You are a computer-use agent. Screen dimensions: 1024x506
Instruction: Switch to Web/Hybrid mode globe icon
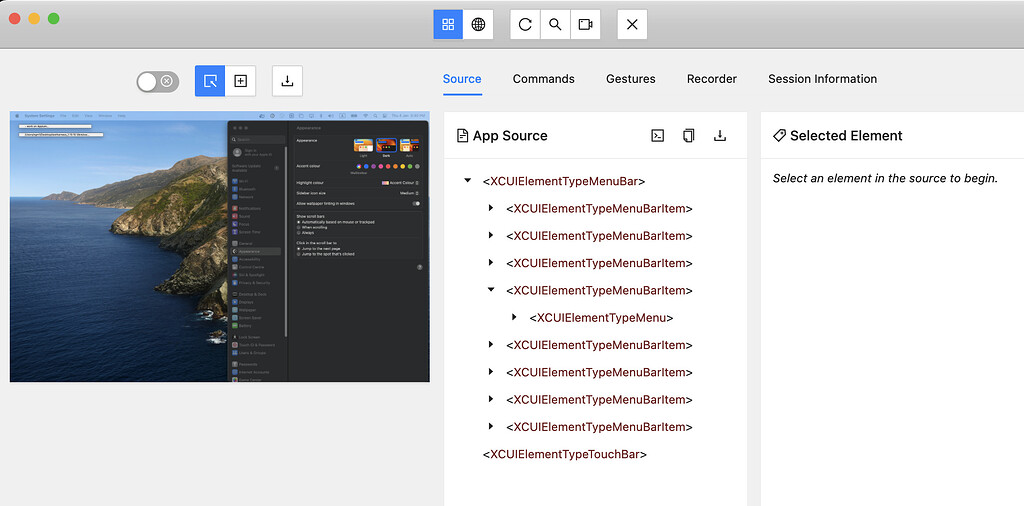478,25
